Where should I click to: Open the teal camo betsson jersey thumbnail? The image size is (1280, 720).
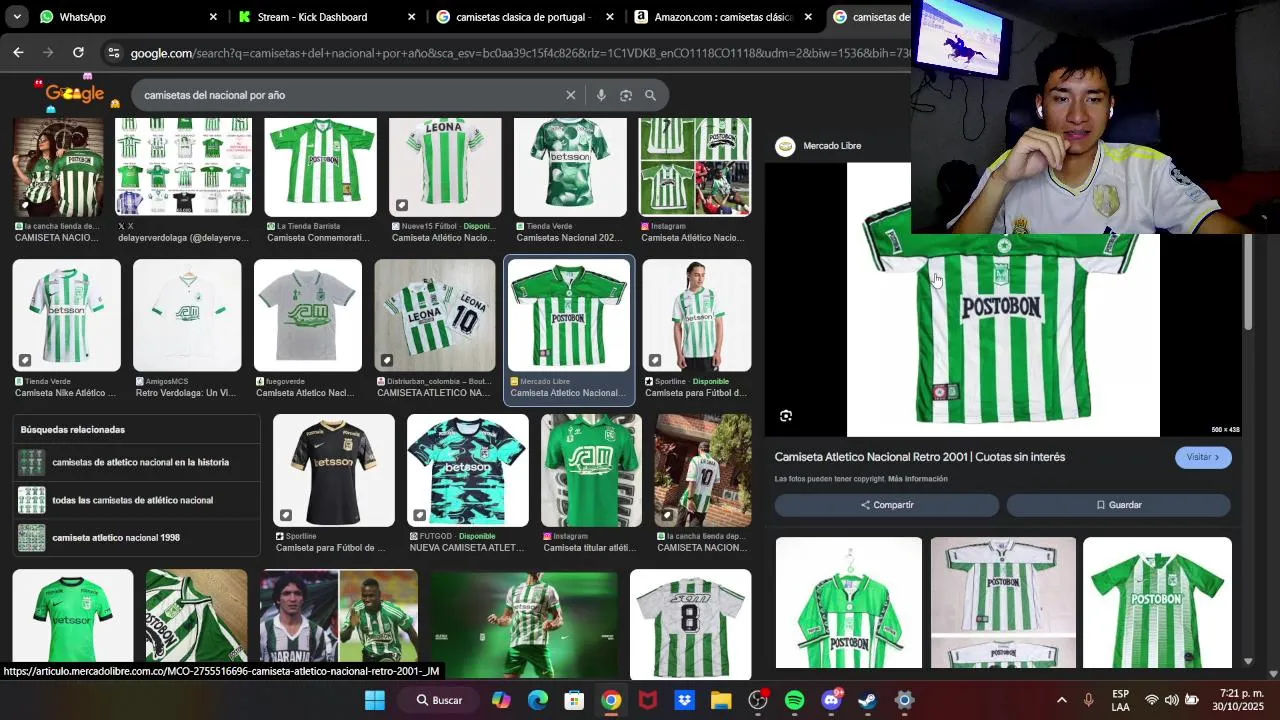(x=468, y=470)
